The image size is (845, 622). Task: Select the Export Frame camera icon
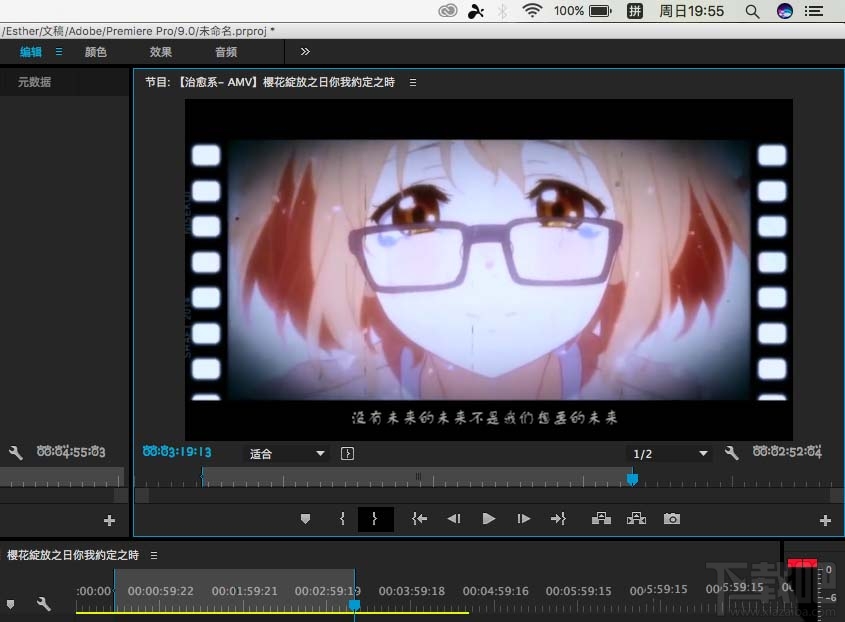(671, 518)
